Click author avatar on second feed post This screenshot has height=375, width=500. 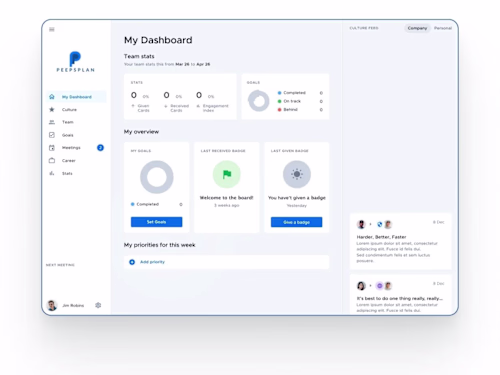[x=361, y=286]
